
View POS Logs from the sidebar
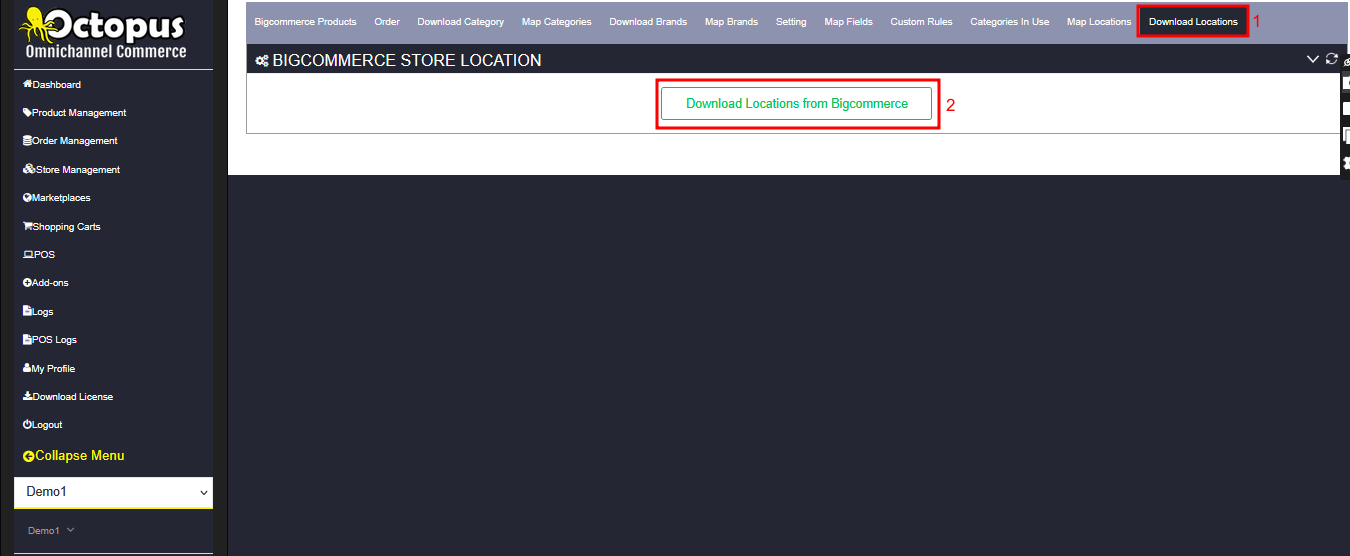point(49,340)
